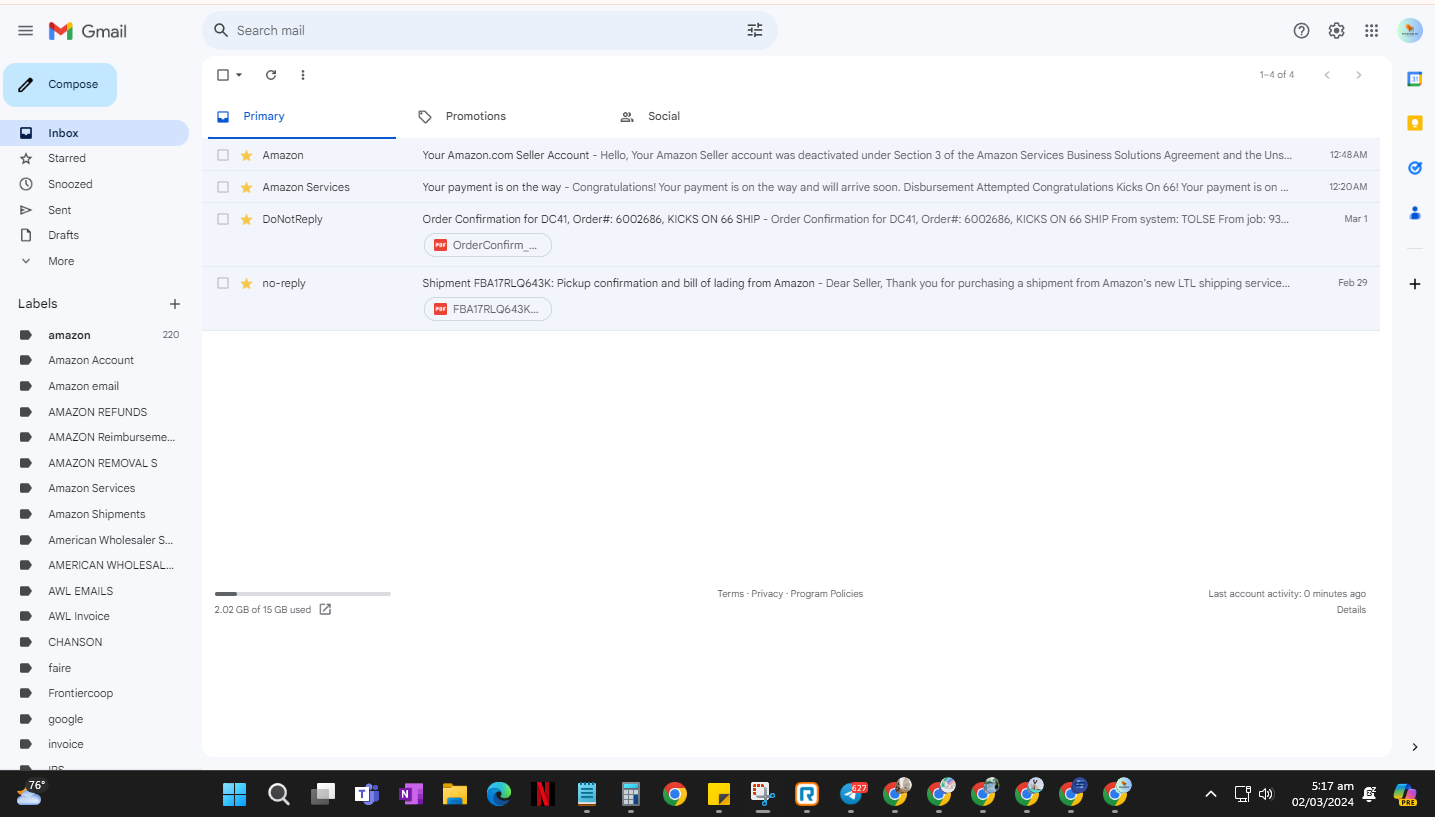Open Netflix from the taskbar
This screenshot has height=817, width=1435.
pos(542,794)
